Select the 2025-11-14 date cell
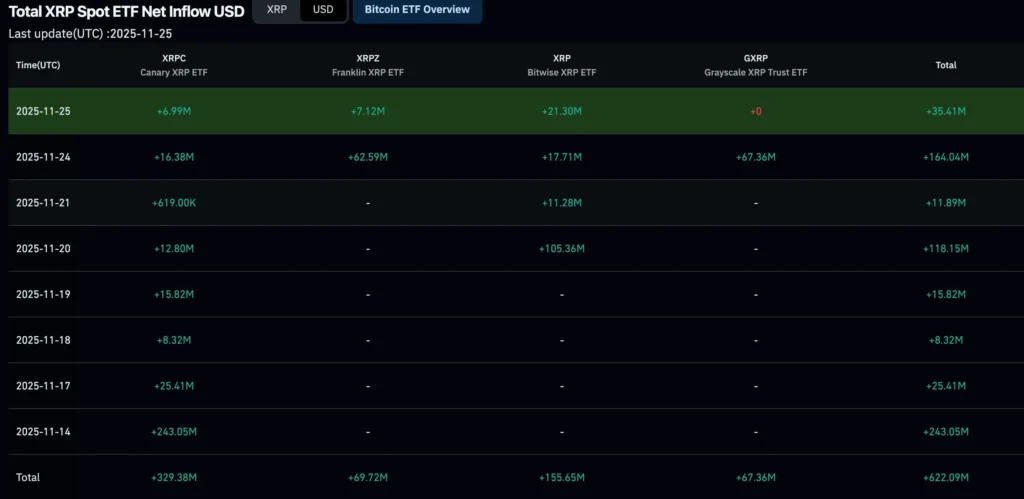The height and width of the screenshot is (499, 1024). (x=43, y=432)
